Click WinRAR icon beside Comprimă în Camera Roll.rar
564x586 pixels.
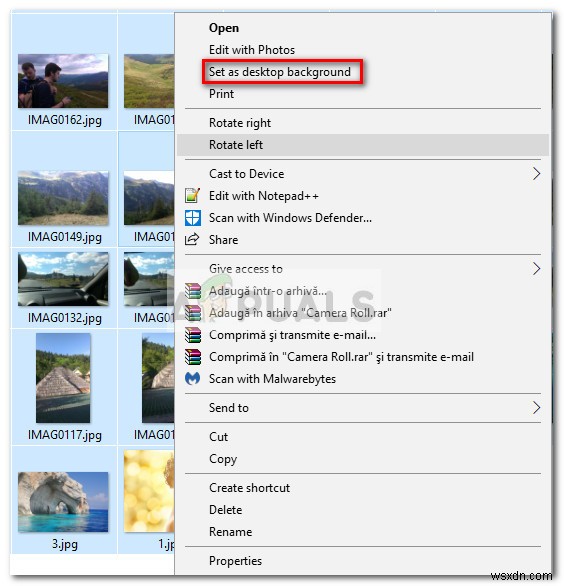(x=193, y=357)
